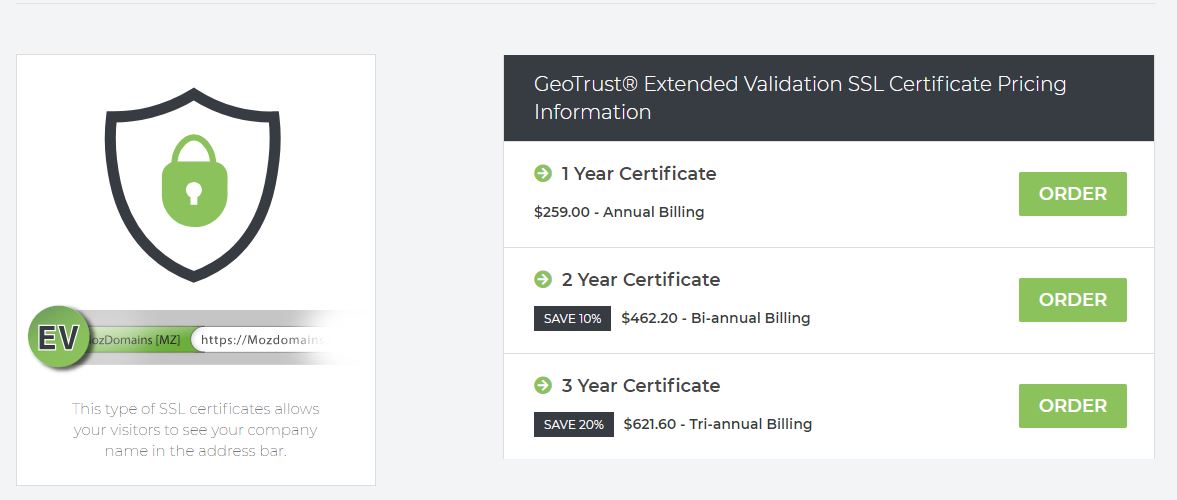Click the green padlock inside the shield

click(x=194, y=180)
